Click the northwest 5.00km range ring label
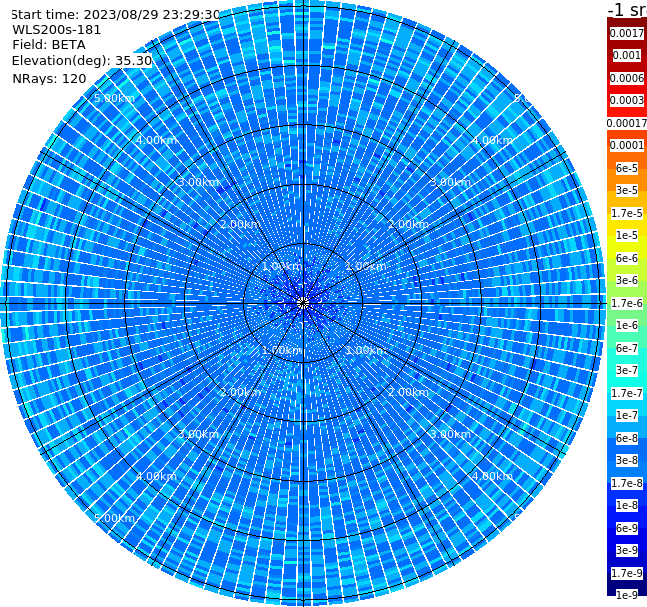 click(114, 98)
